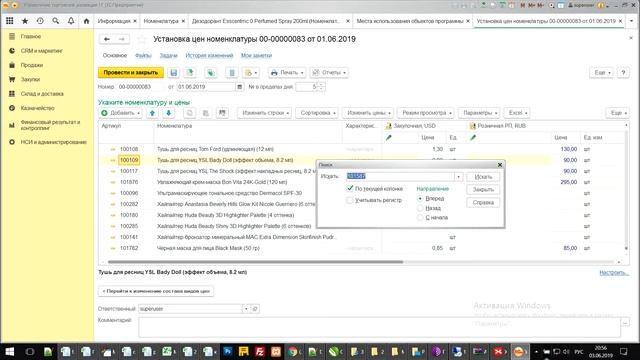640x360 pixels.
Task: Open Отчеты dropdown menu
Action: [329, 73]
